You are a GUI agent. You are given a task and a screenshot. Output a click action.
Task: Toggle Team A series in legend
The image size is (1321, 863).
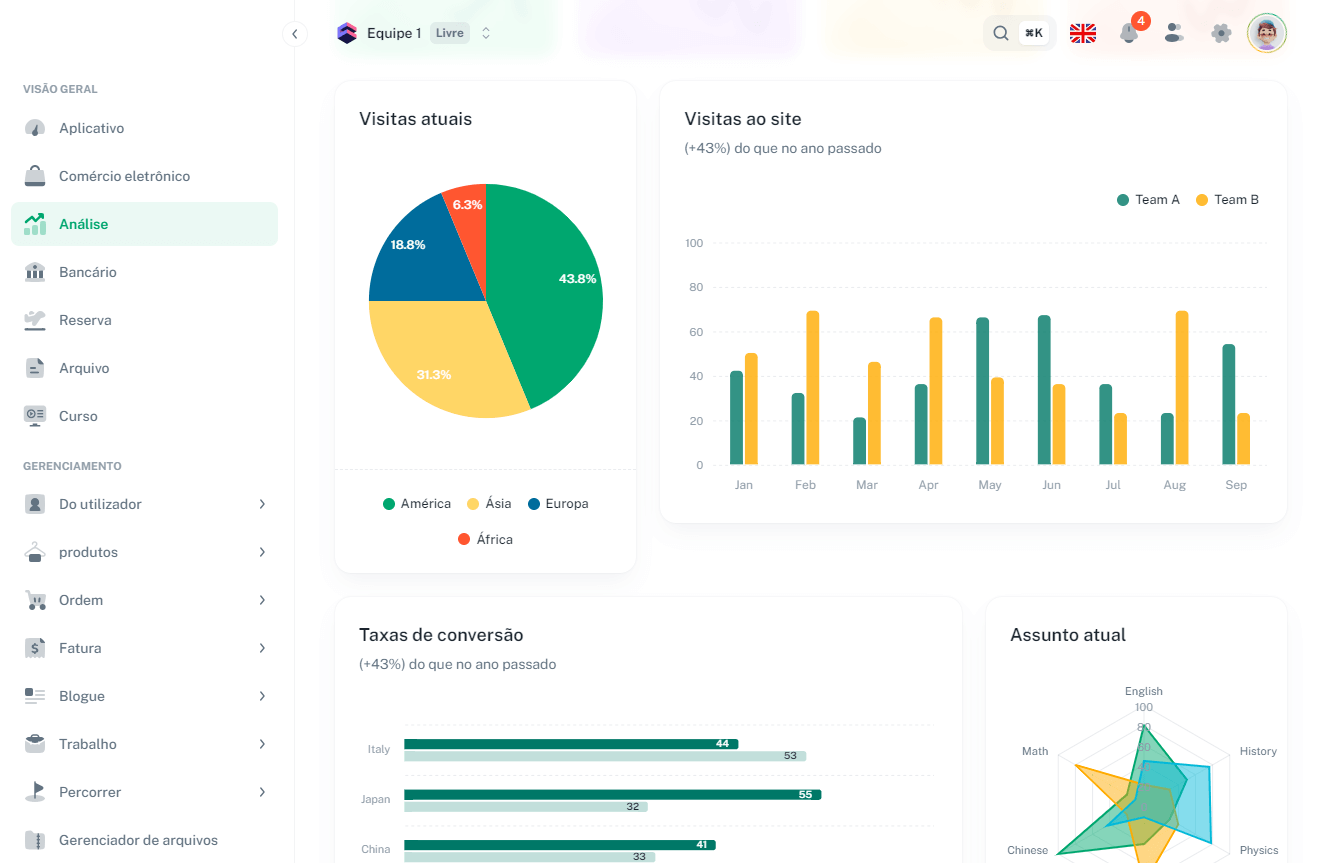pyautogui.click(x=1148, y=200)
